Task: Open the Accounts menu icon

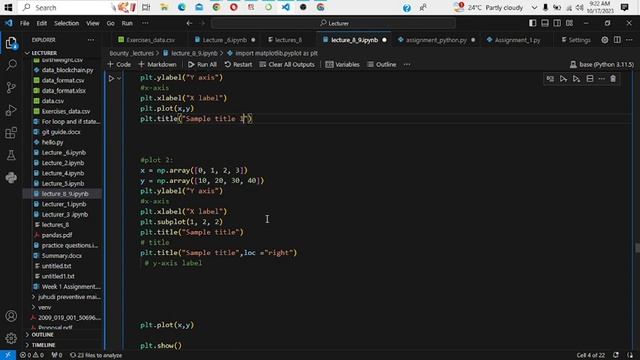Action: (11, 316)
